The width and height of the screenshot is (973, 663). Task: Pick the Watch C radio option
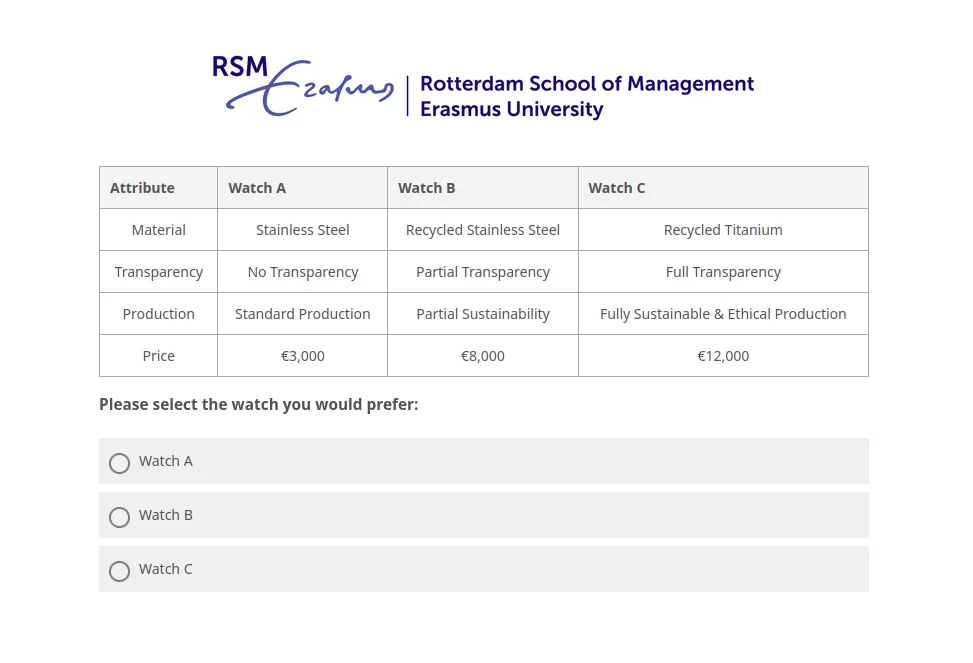pos(120,571)
